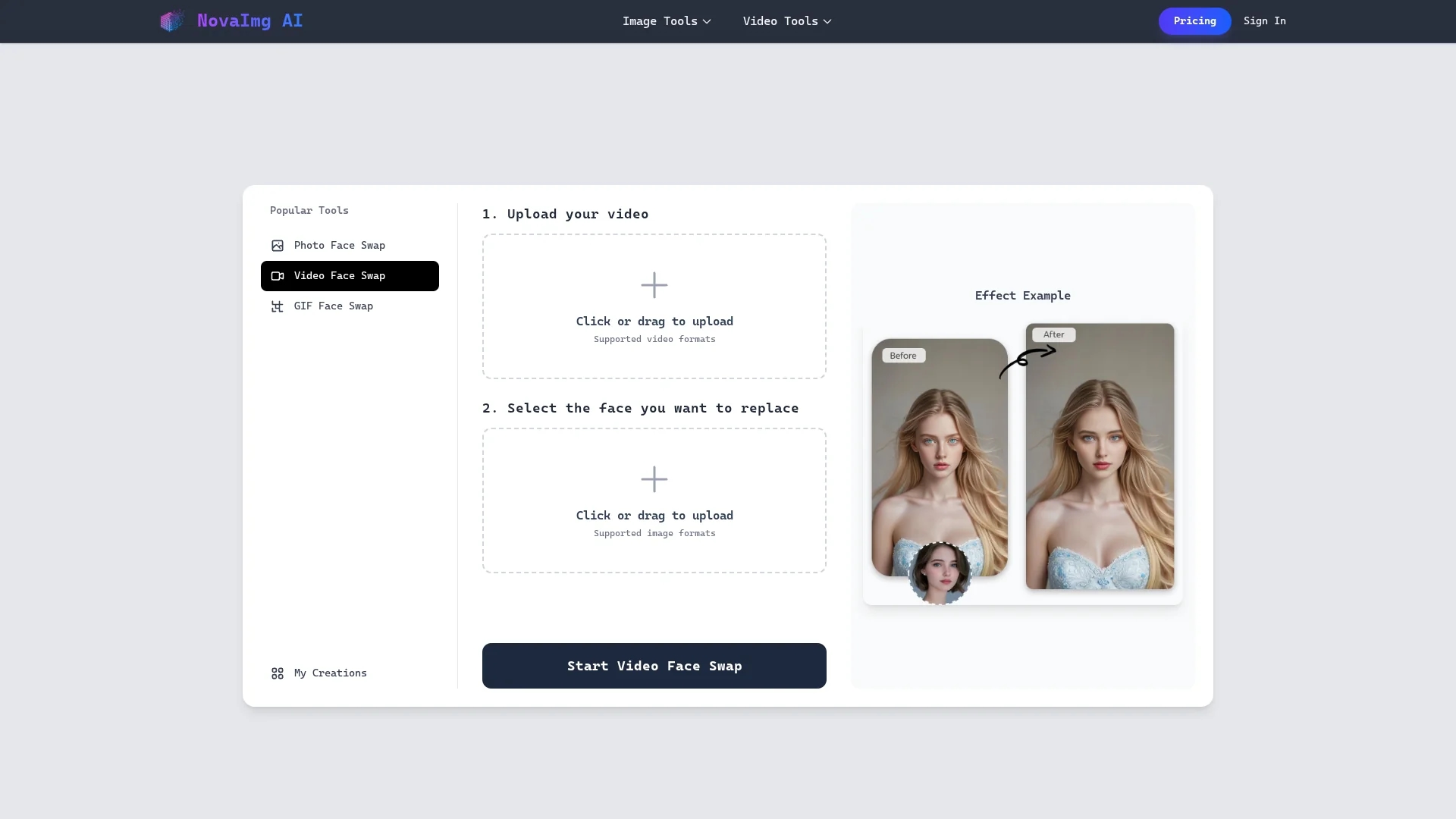Click the NovaImg AI cube logo icon

tap(172, 20)
